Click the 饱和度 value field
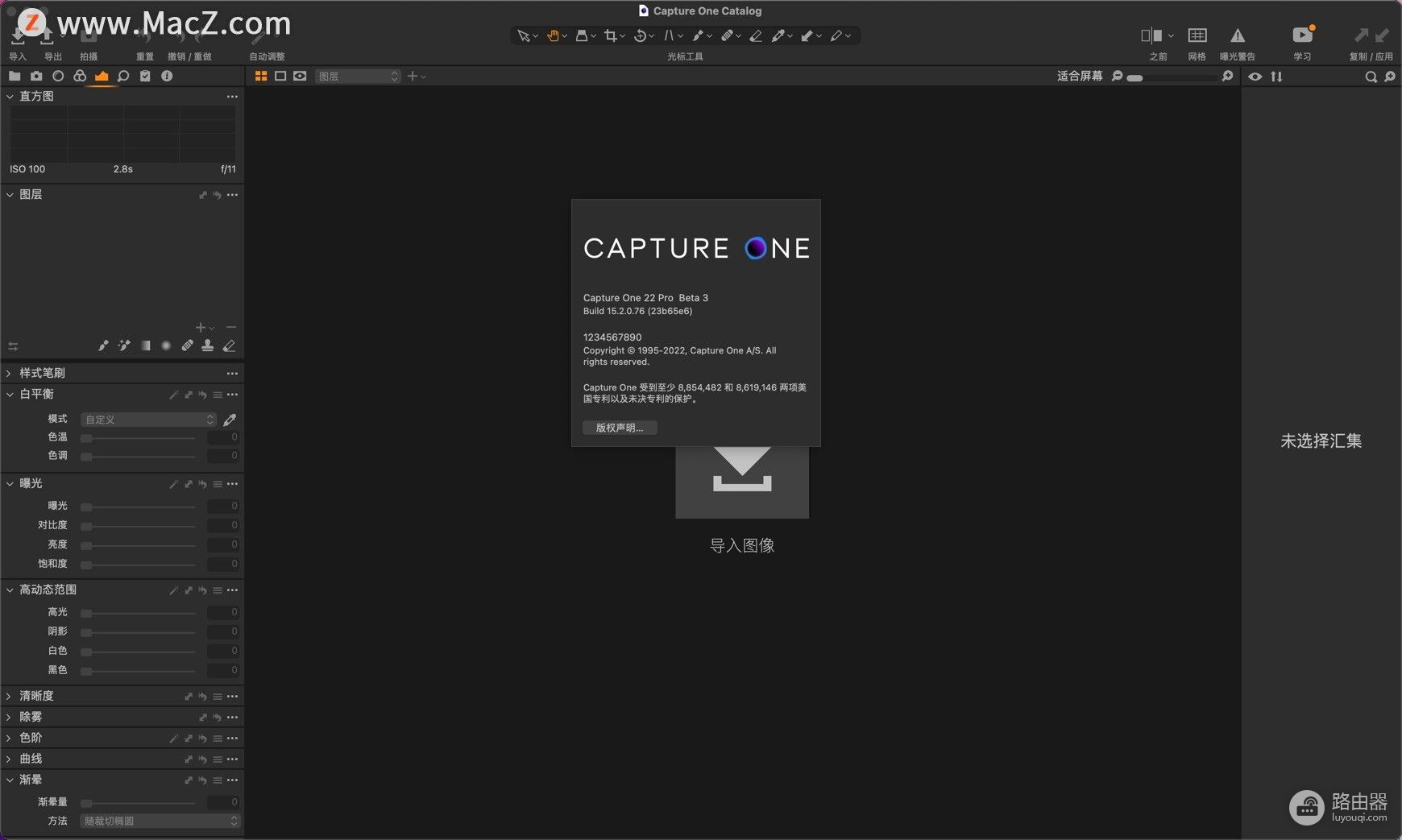Screen dimensions: 1402x840 (223, 564)
